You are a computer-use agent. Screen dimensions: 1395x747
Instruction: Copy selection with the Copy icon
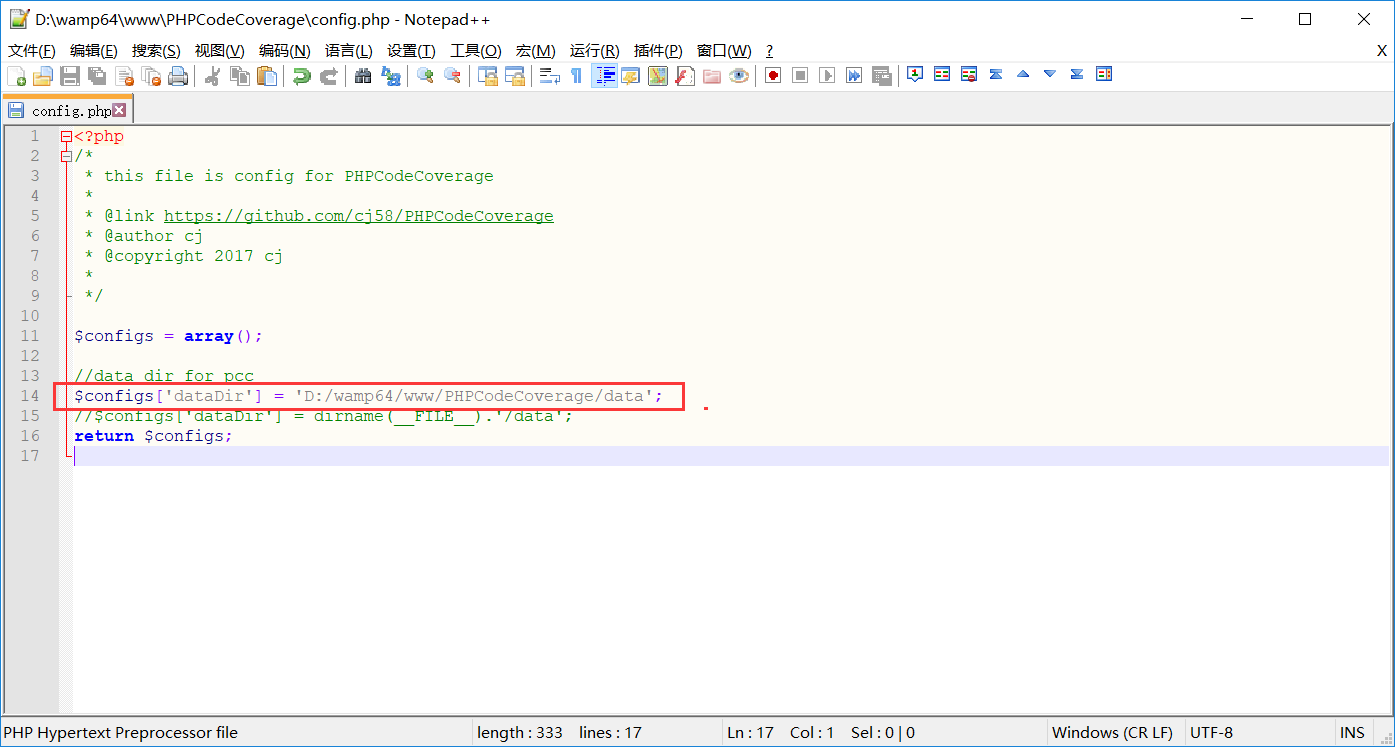coord(240,75)
